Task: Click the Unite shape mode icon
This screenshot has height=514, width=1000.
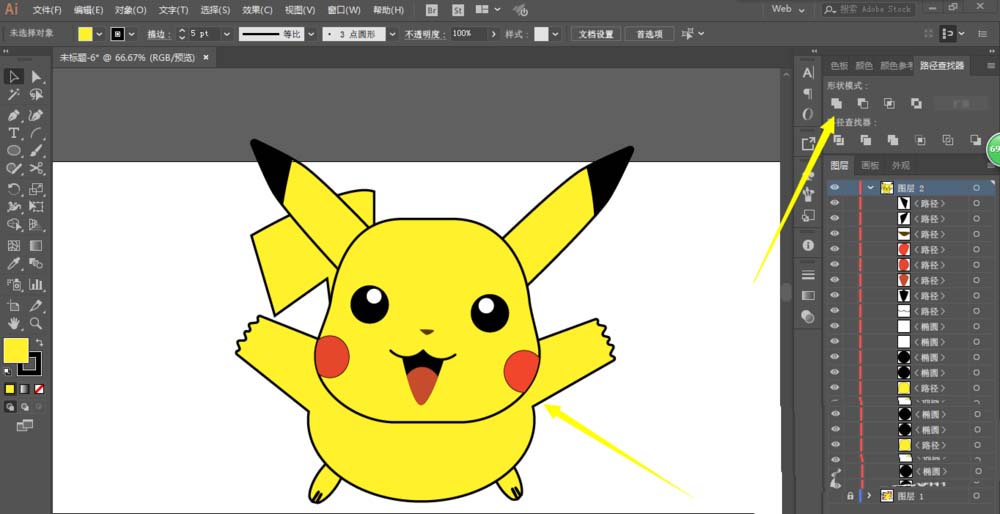Action: click(836, 103)
